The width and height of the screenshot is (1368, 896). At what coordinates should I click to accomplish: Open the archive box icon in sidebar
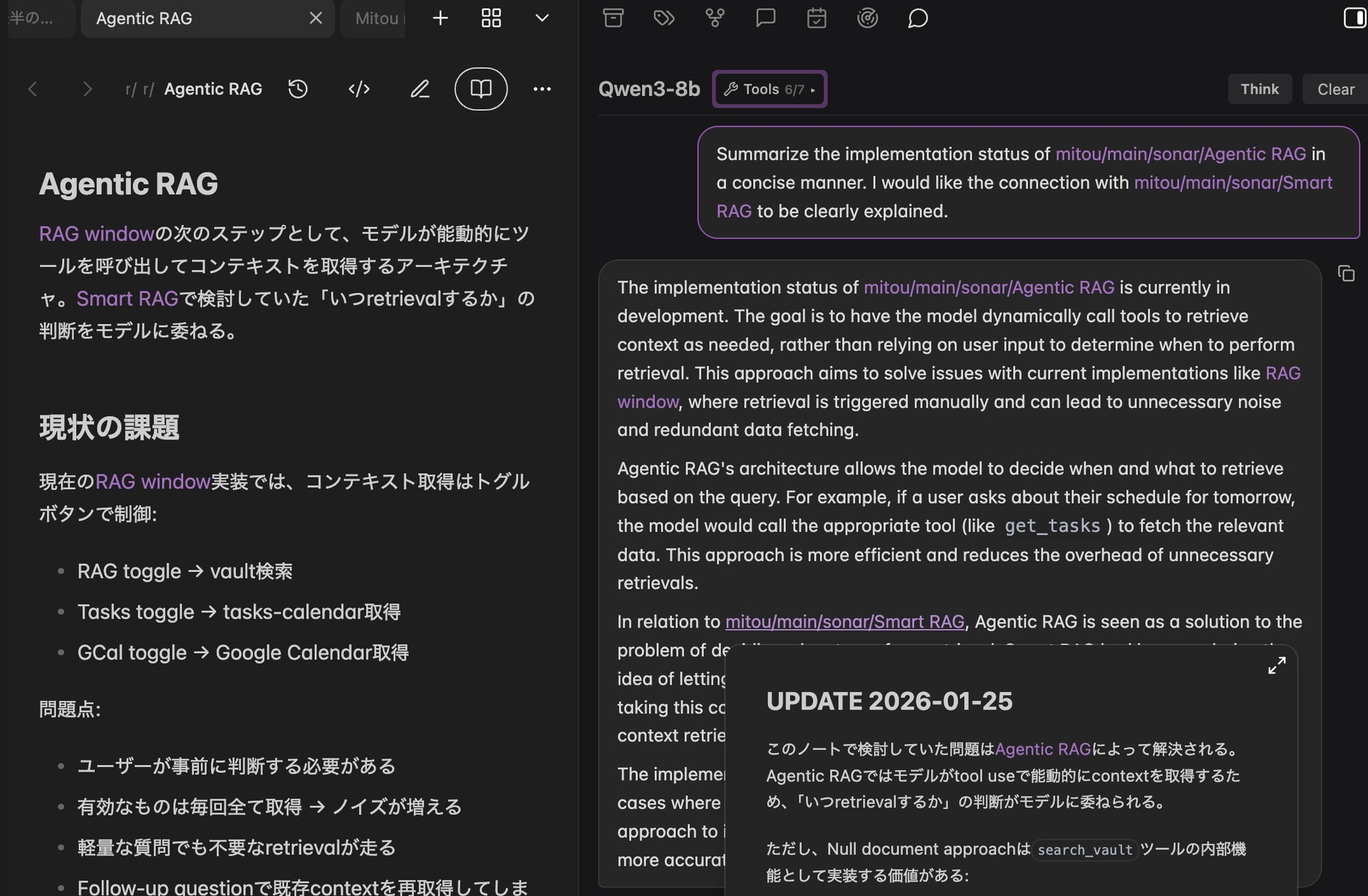click(x=613, y=18)
